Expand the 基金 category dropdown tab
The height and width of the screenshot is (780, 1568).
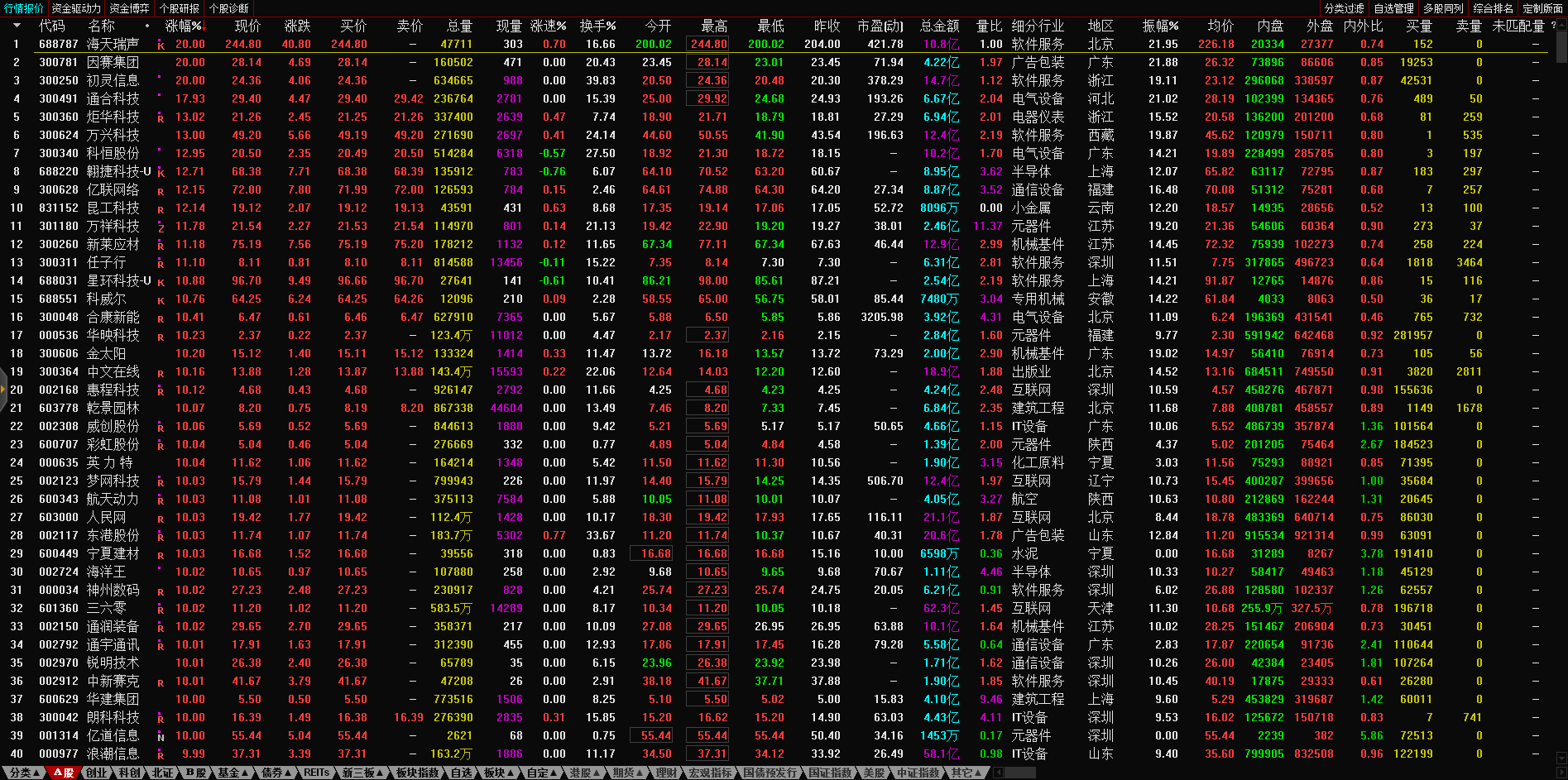click(x=233, y=773)
